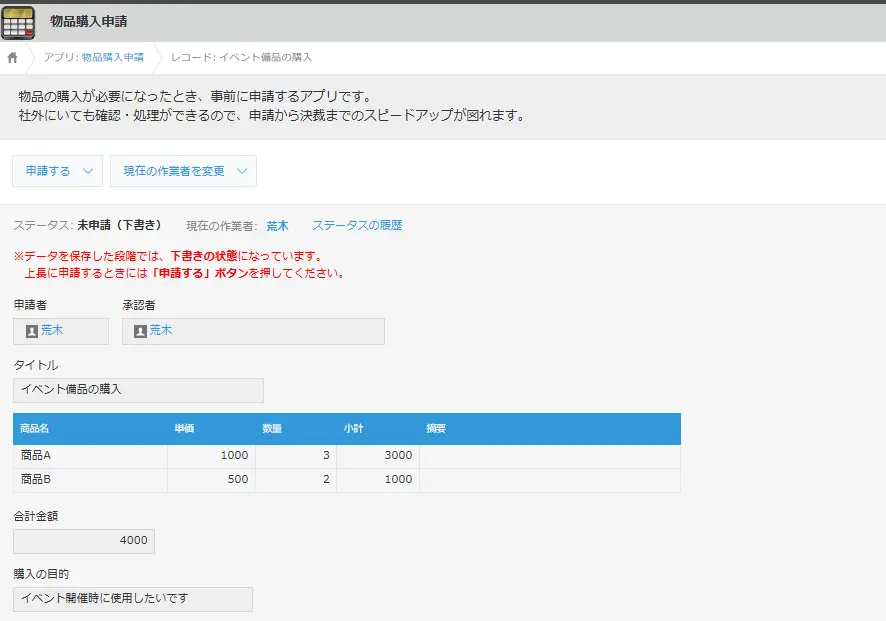Screen dimensions: 886x621
Task: Open the 物品購入申請 app breadcrumb link
Action: pos(112,58)
